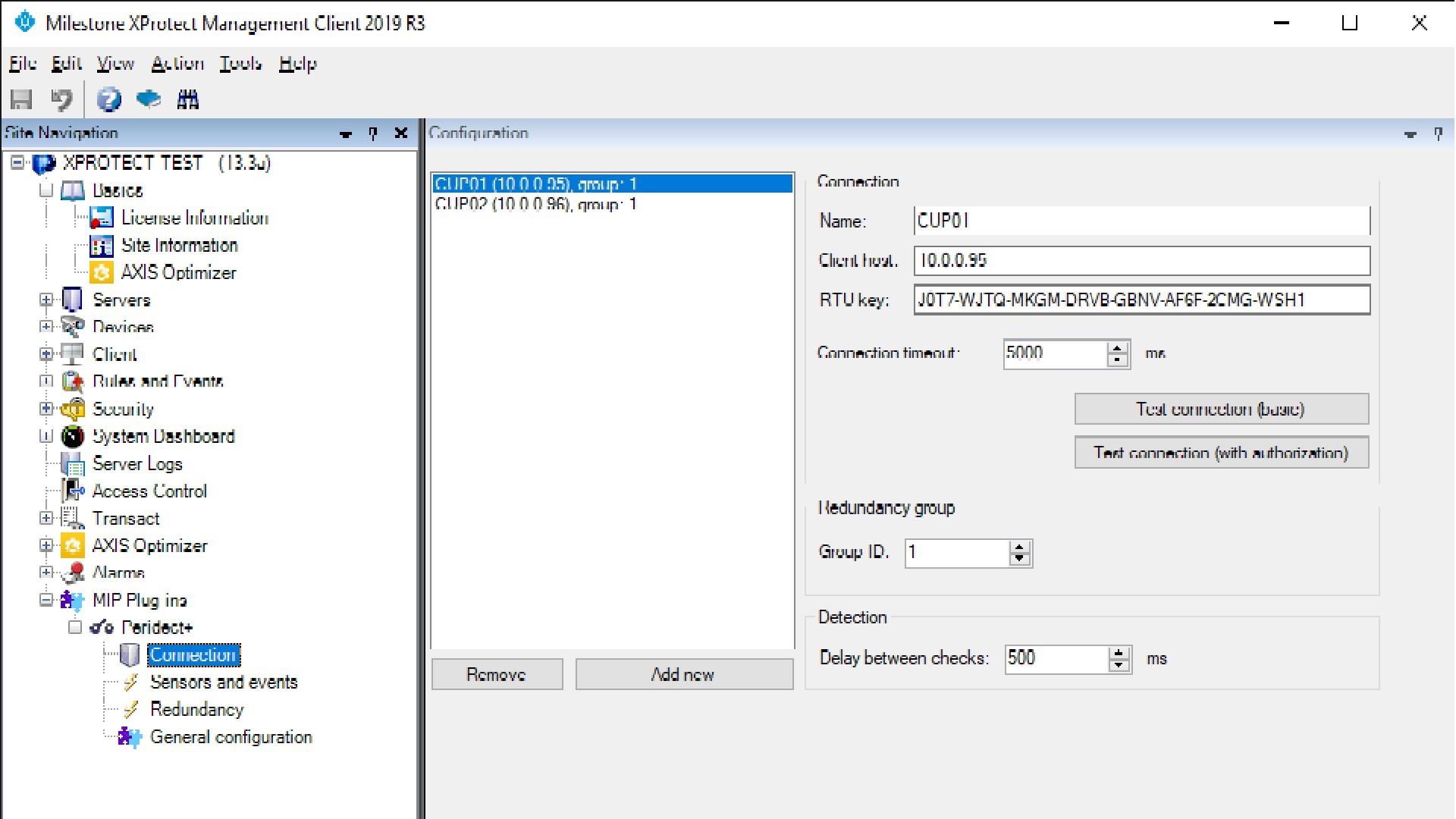Screen dimensions: 1456x819
Task: Increase Delay between checks value
Action: click(x=1119, y=652)
